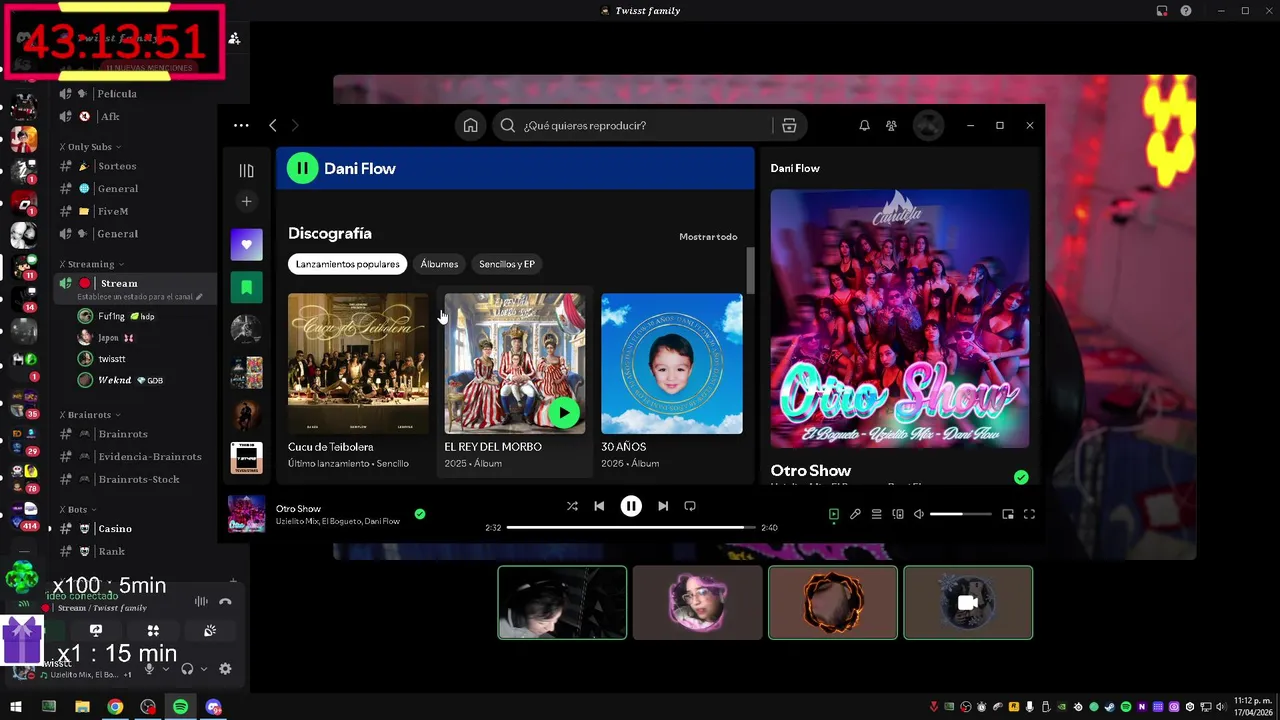Screen dimensions: 1280x720
Task: Open File Explorer from taskbar
Action: tap(82, 707)
